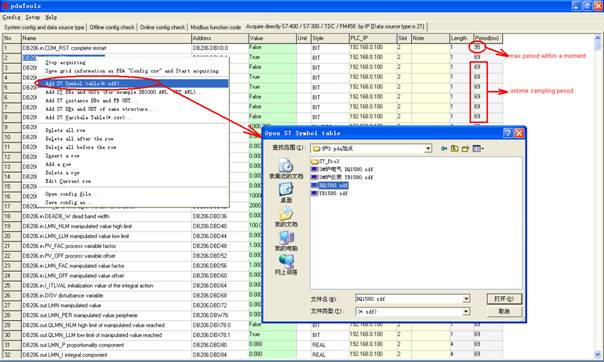The height and width of the screenshot is (362, 604).
Task: Open the Help menu
Action: [x=51, y=17]
